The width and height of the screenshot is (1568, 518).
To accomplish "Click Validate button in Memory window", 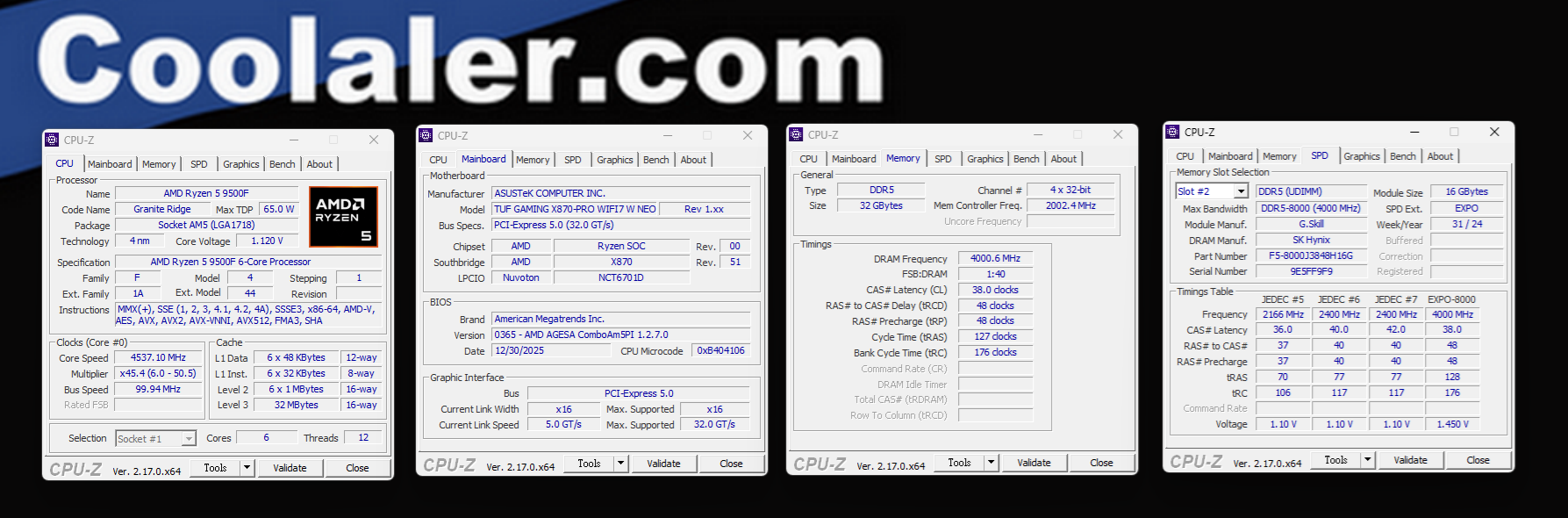I will coord(1034,463).
